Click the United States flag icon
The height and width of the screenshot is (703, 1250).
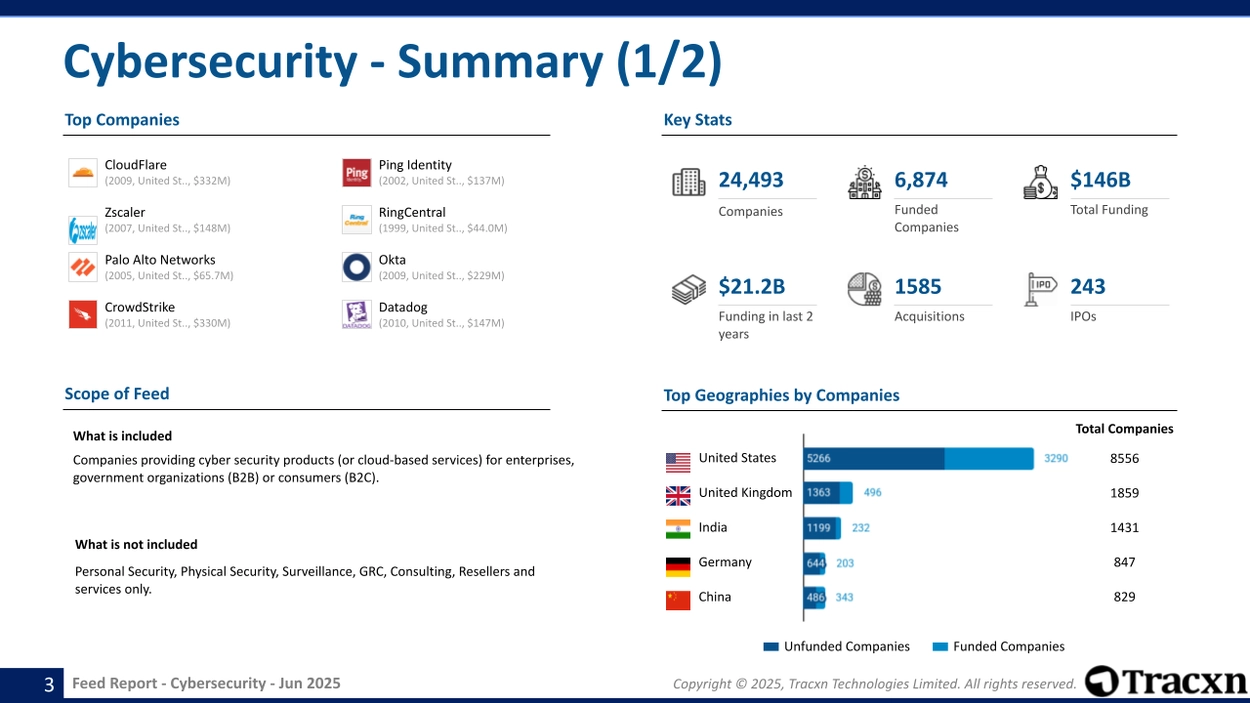(678, 462)
